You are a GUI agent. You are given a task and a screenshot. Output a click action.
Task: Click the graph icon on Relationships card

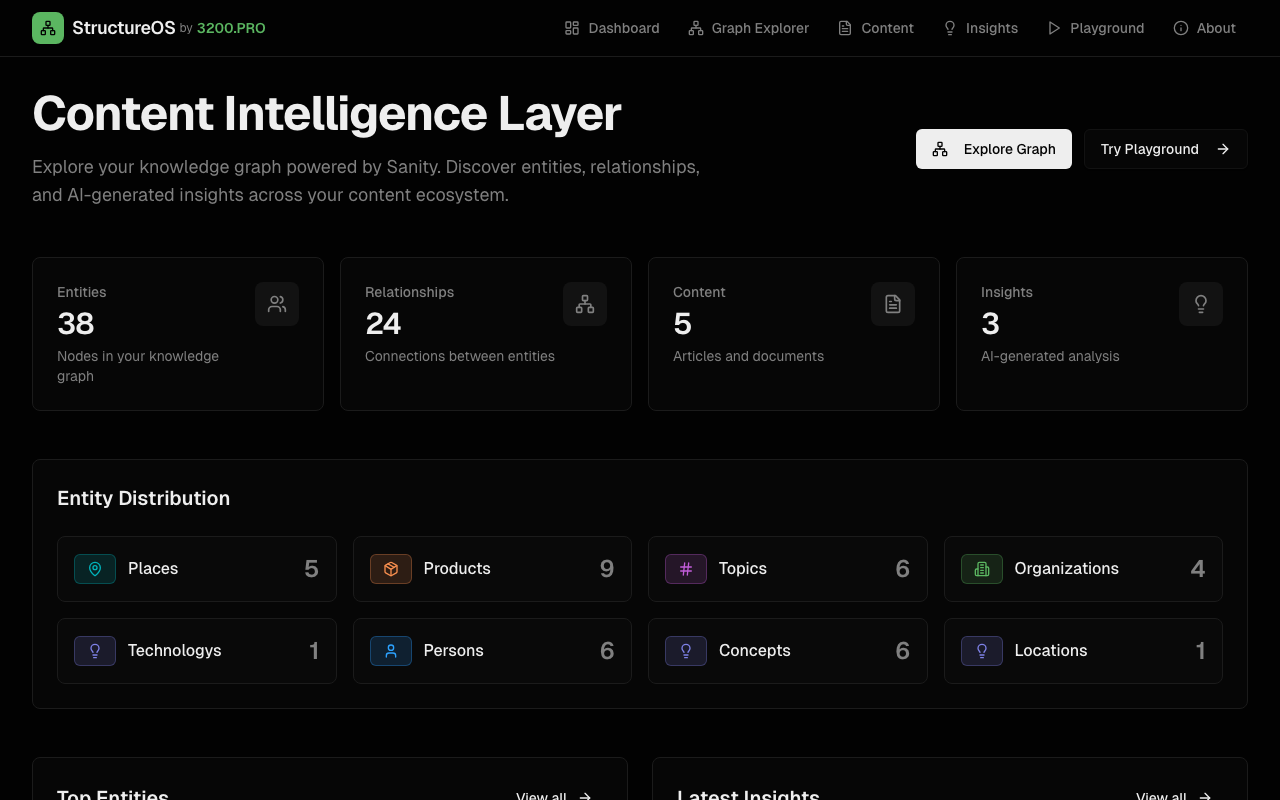(585, 304)
